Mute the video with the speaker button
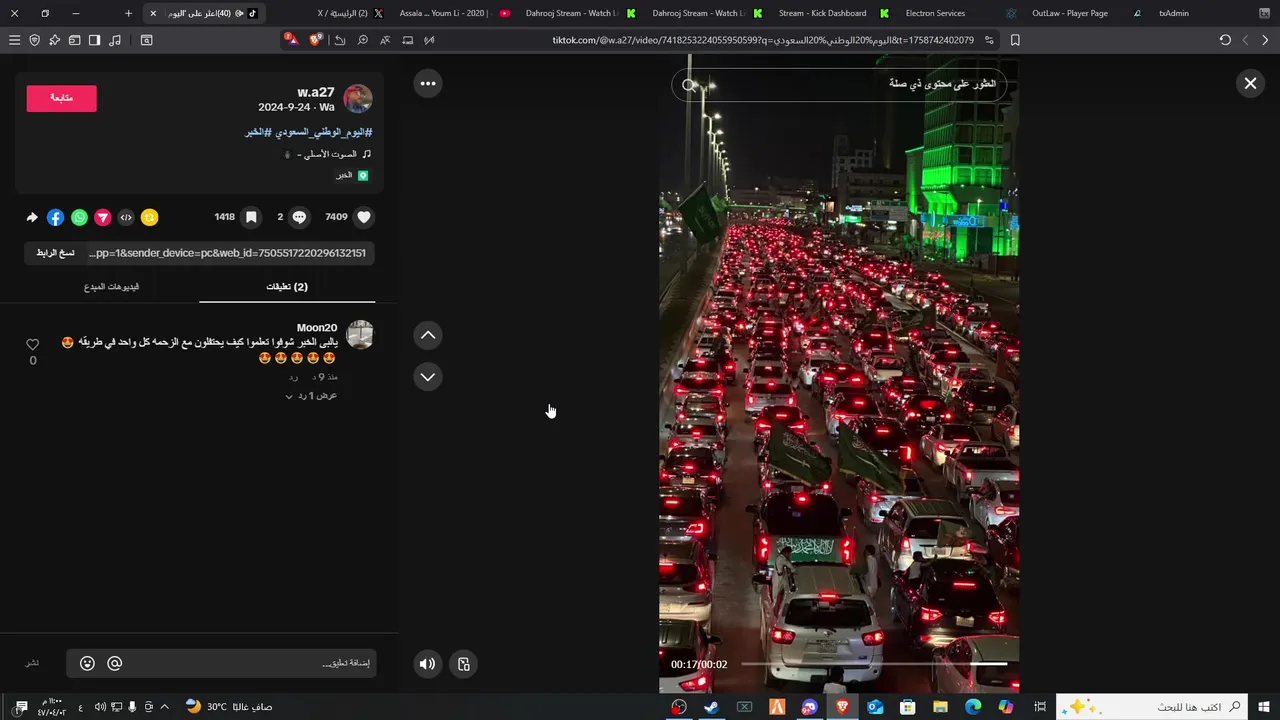Screen dimensions: 1280x720 [x=428, y=664]
